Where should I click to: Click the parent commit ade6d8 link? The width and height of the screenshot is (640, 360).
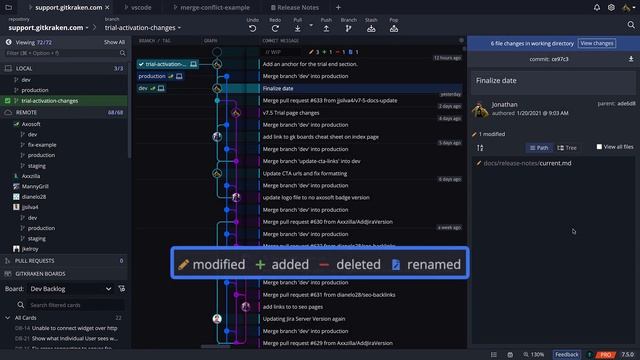click(x=626, y=104)
